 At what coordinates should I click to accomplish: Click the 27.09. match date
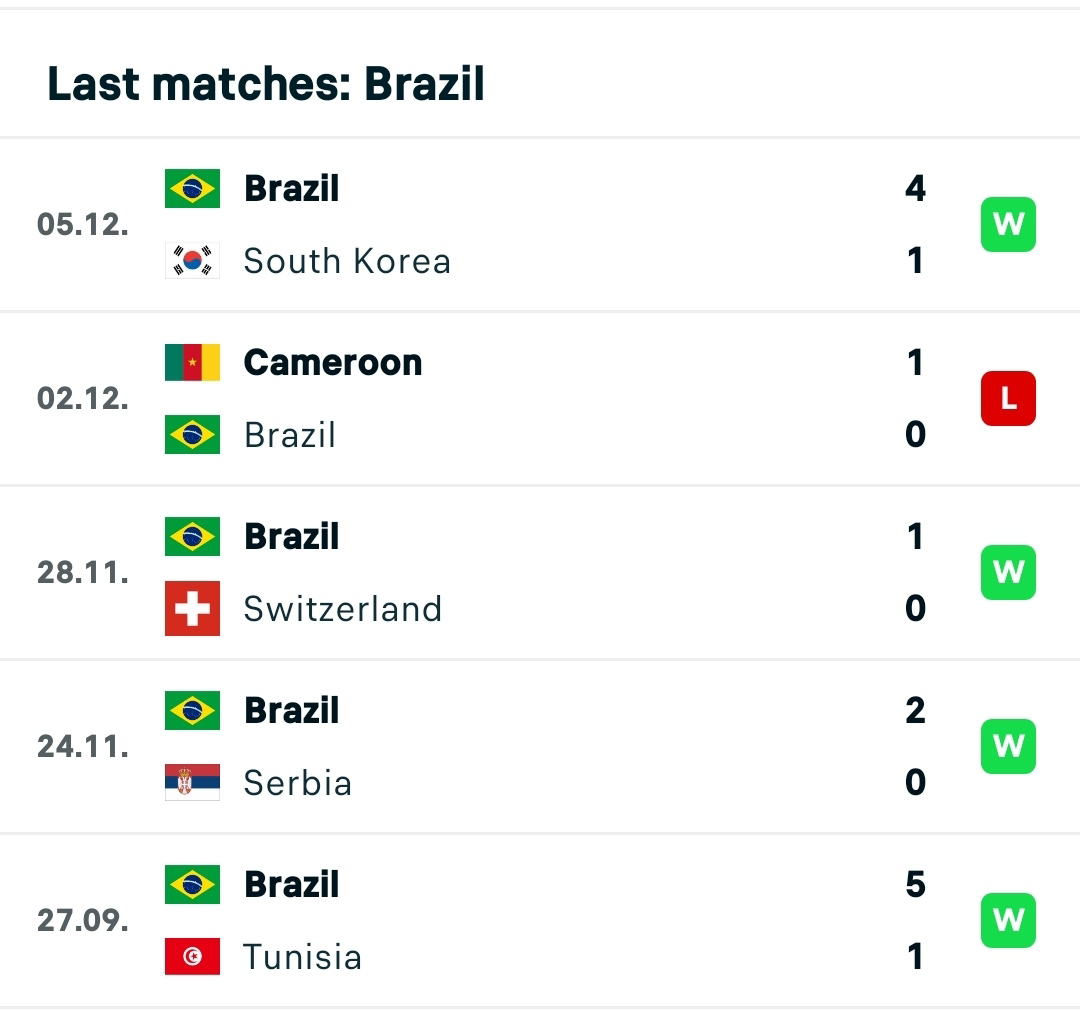click(x=83, y=920)
